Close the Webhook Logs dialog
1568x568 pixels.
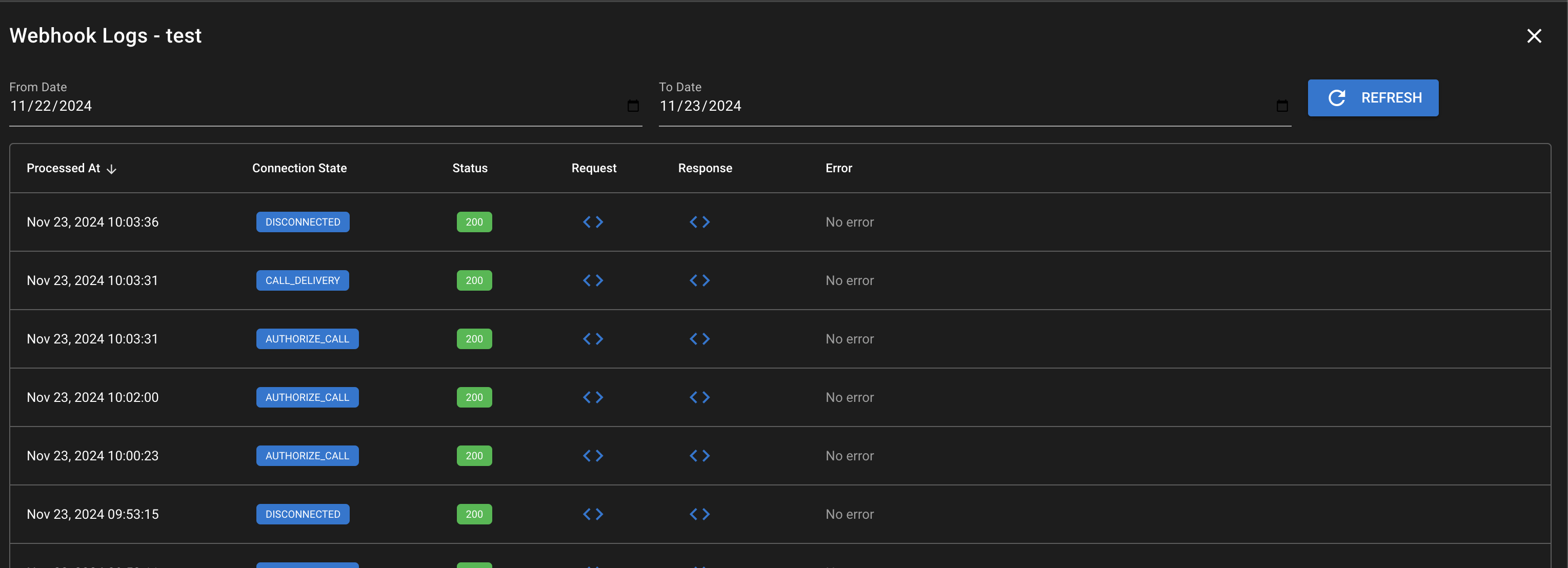pyautogui.click(x=1534, y=36)
